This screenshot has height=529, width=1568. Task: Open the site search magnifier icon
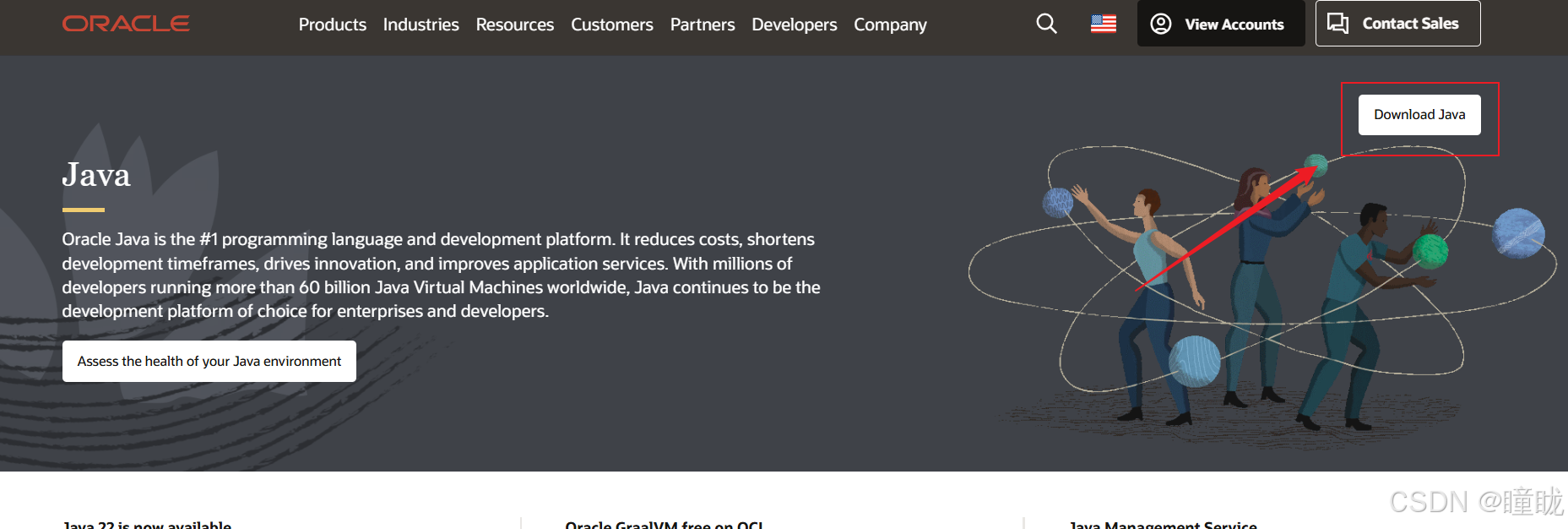1046,24
